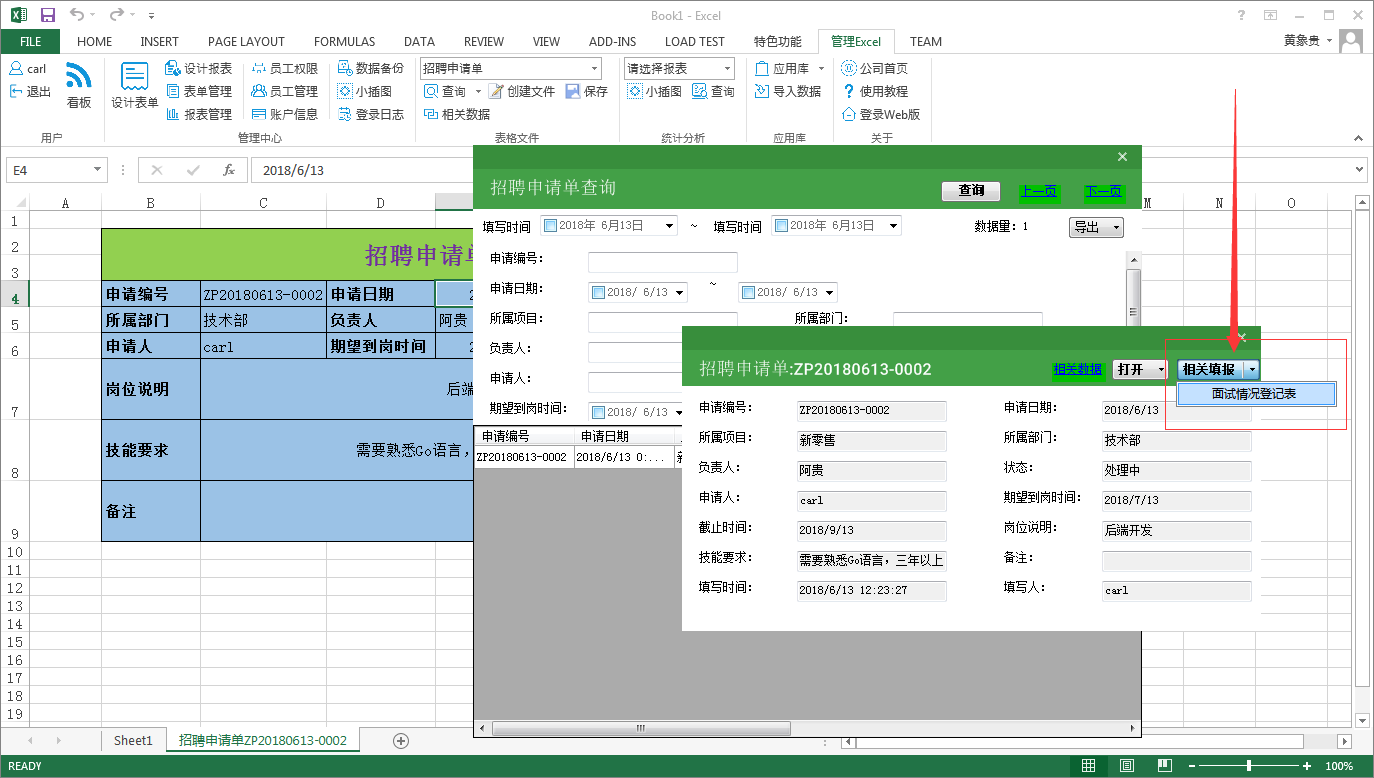This screenshot has width=1374, height=778.
Task: Expand the formula bar chevron
Action: click(x=1360, y=170)
